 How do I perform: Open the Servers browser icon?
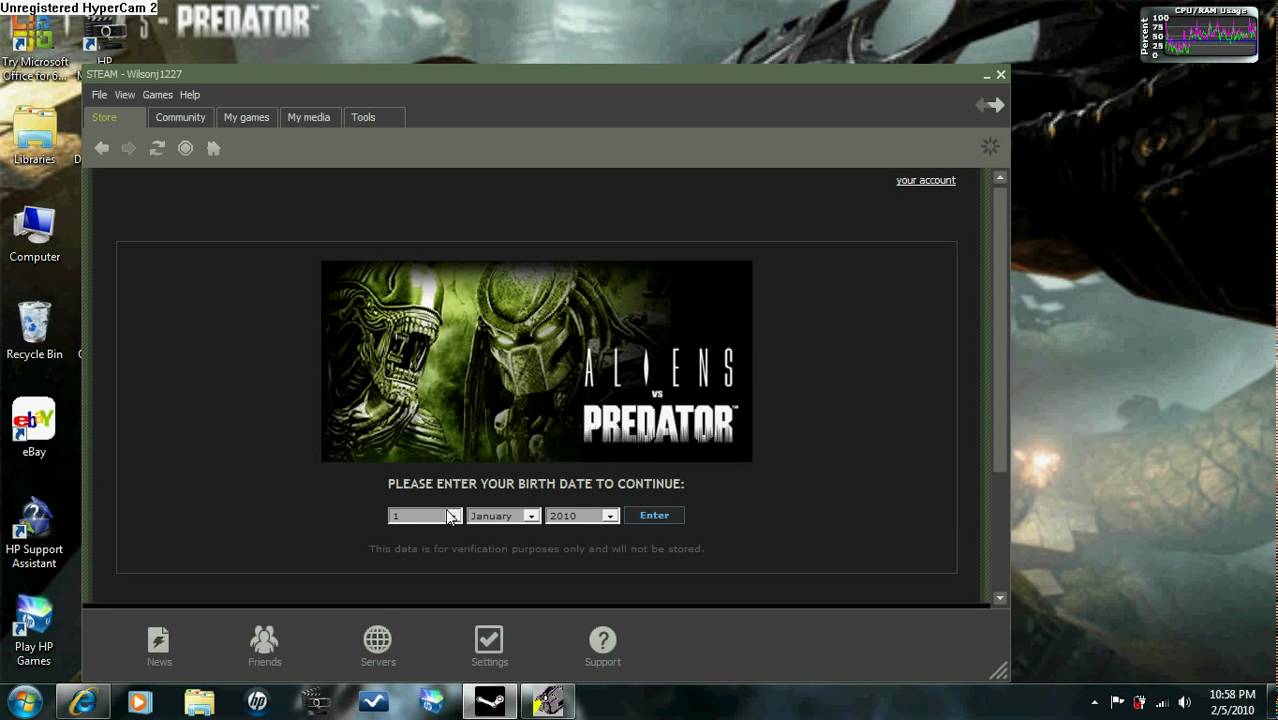click(378, 646)
